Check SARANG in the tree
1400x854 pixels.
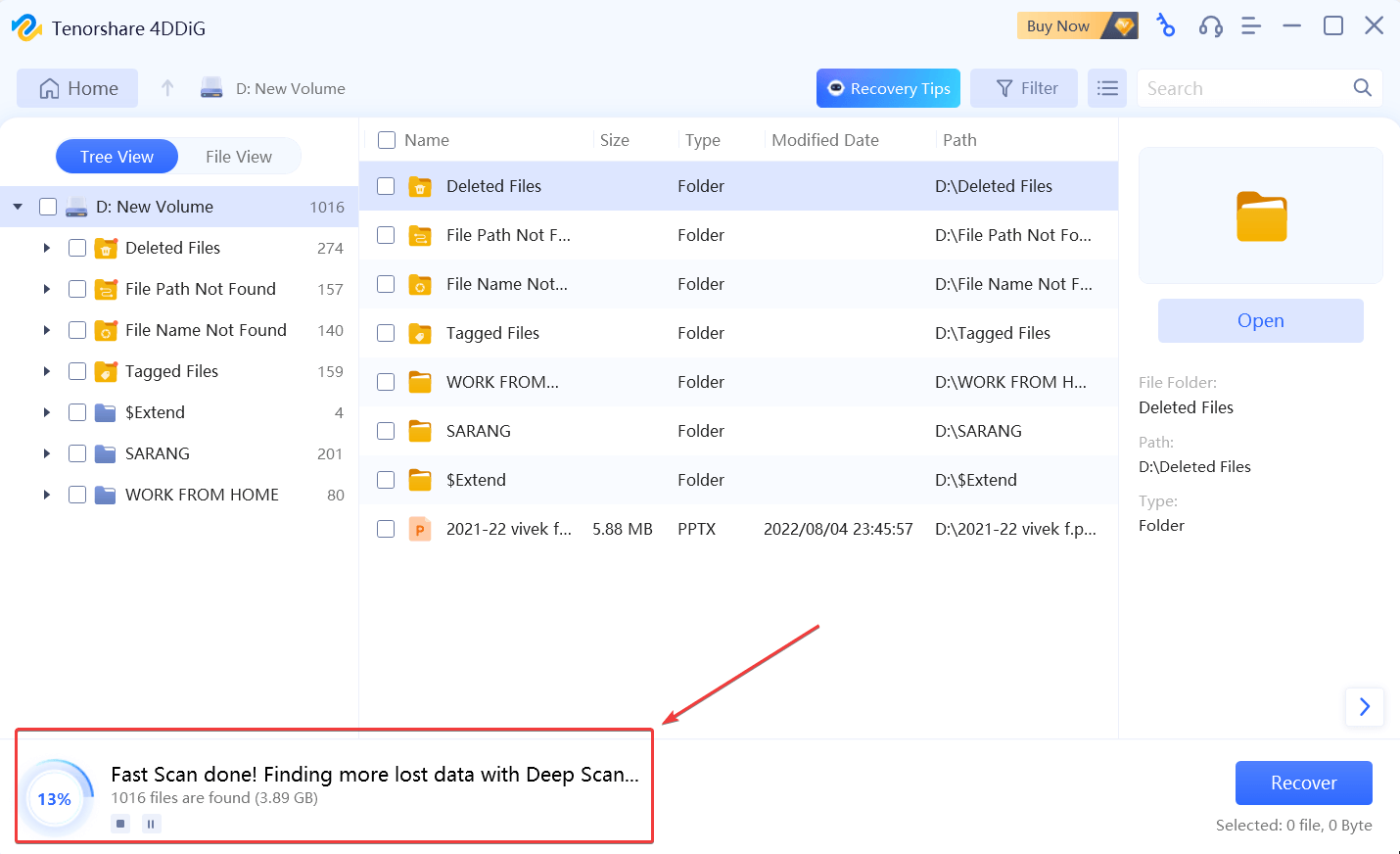point(77,453)
